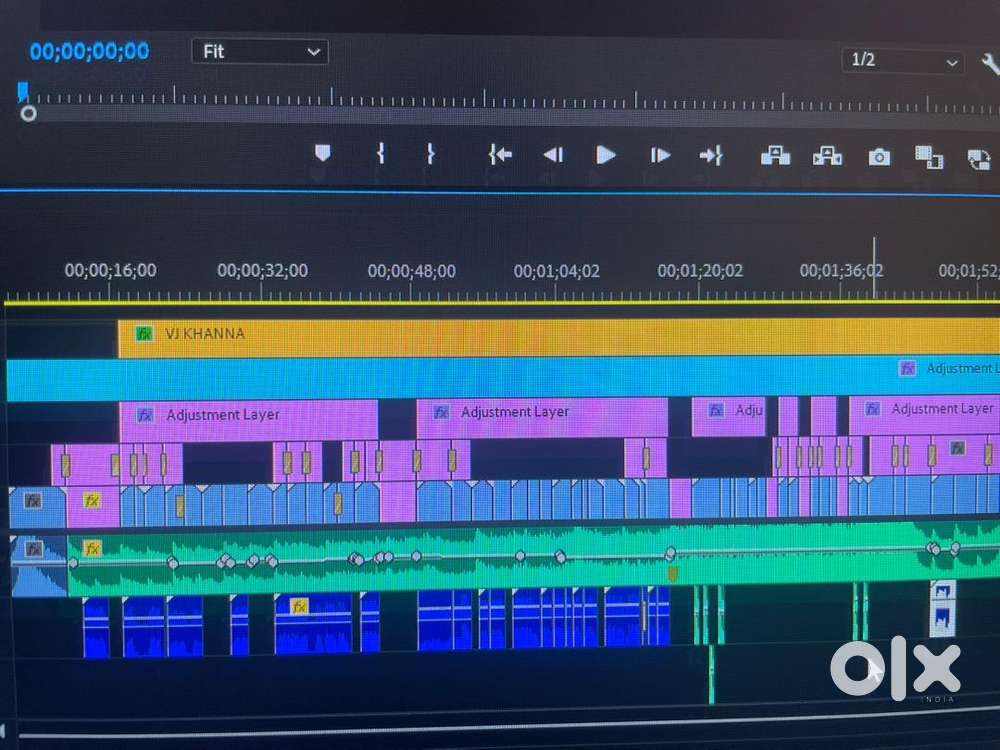
Task: Expand the select zoom level chevron
Action: [x=313, y=51]
